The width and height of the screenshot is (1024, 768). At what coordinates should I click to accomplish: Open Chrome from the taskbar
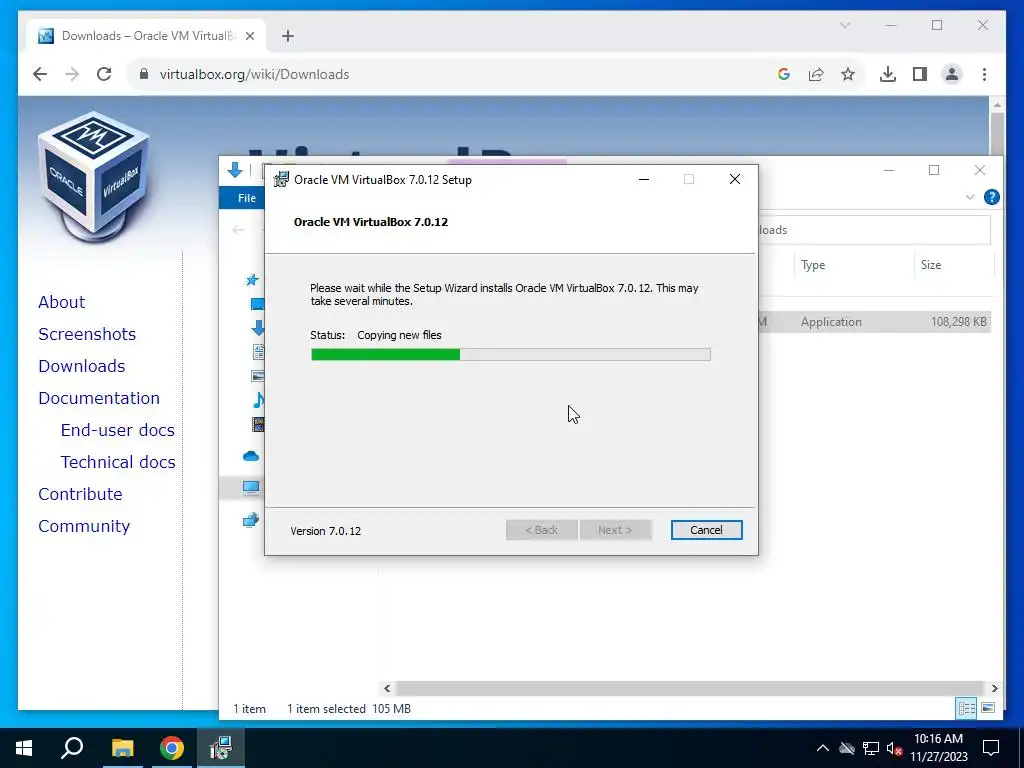[x=172, y=748]
